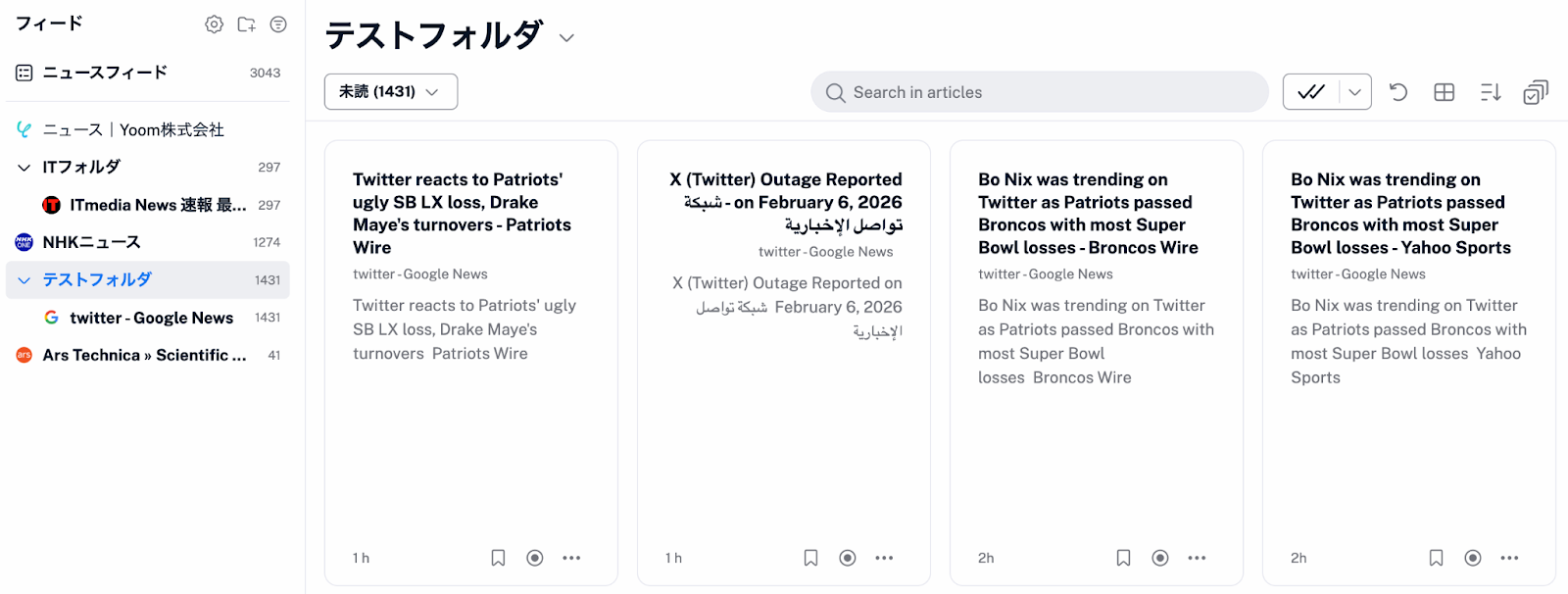Image resolution: width=1568 pixels, height=594 pixels.
Task: Switch layout with the grid view icon
Action: coord(1444,92)
